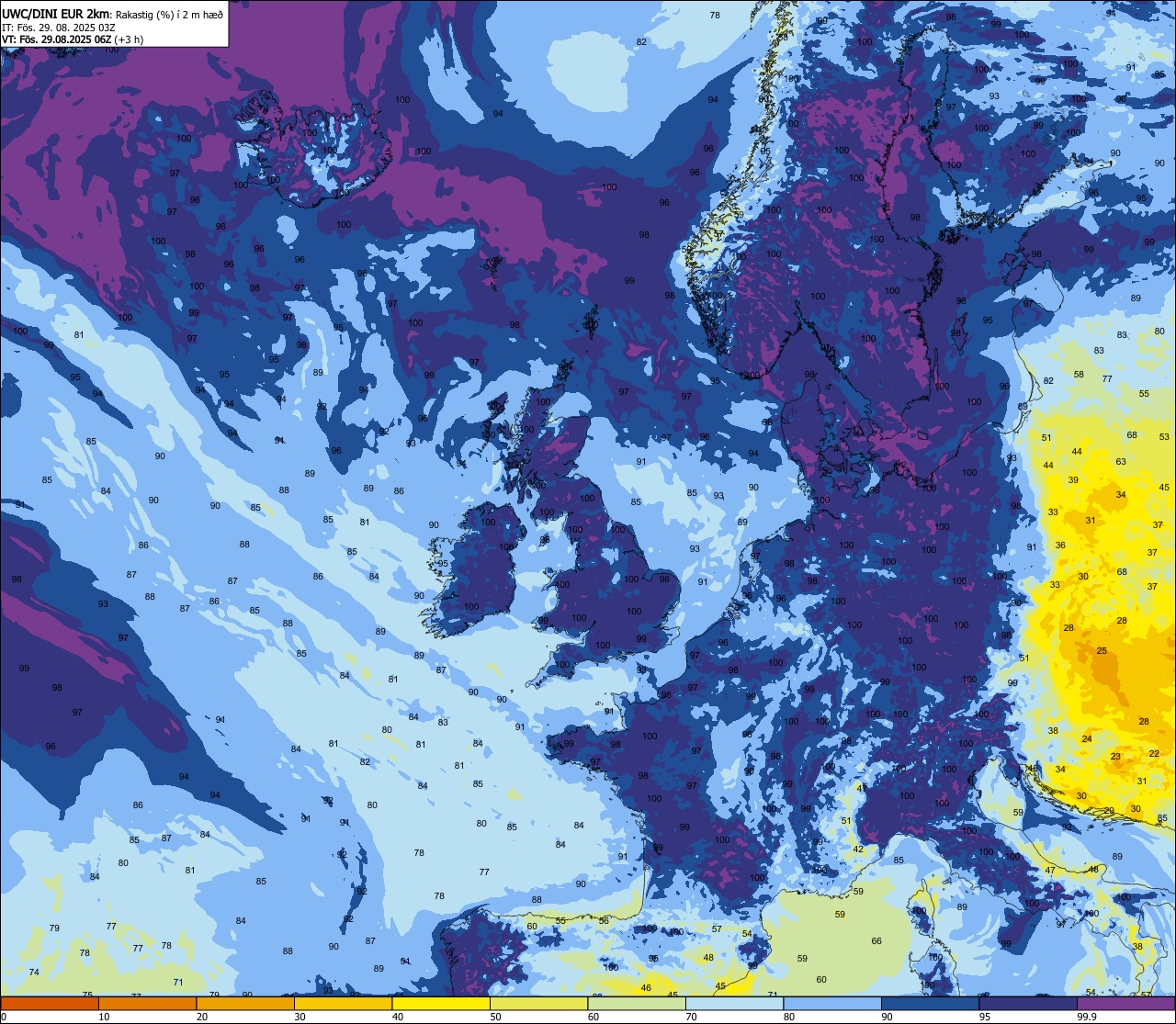Image resolution: width=1176 pixels, height=1024 pixels.
Task: Select the '66' humidity value
Action: click(x=876, y=940)
